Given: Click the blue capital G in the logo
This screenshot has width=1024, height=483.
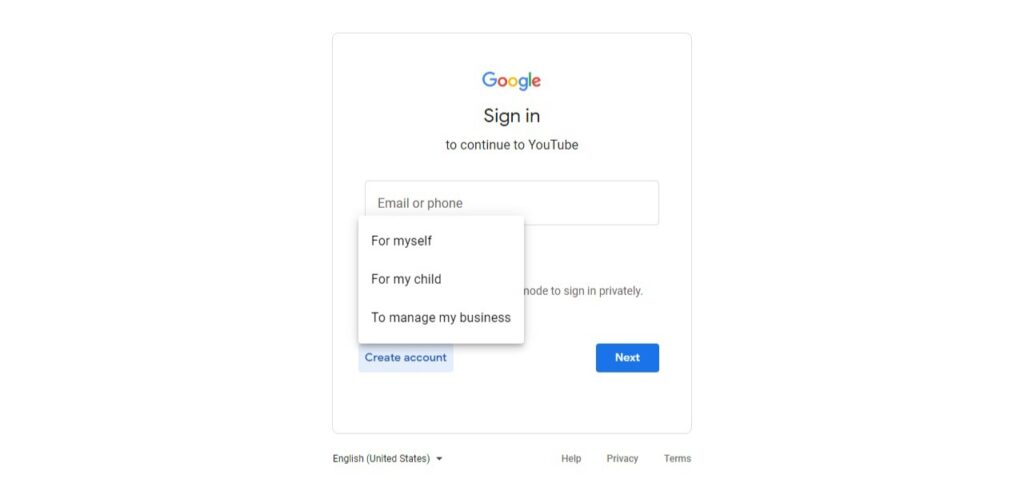Looking at the screenshot, I should point(490,80).
